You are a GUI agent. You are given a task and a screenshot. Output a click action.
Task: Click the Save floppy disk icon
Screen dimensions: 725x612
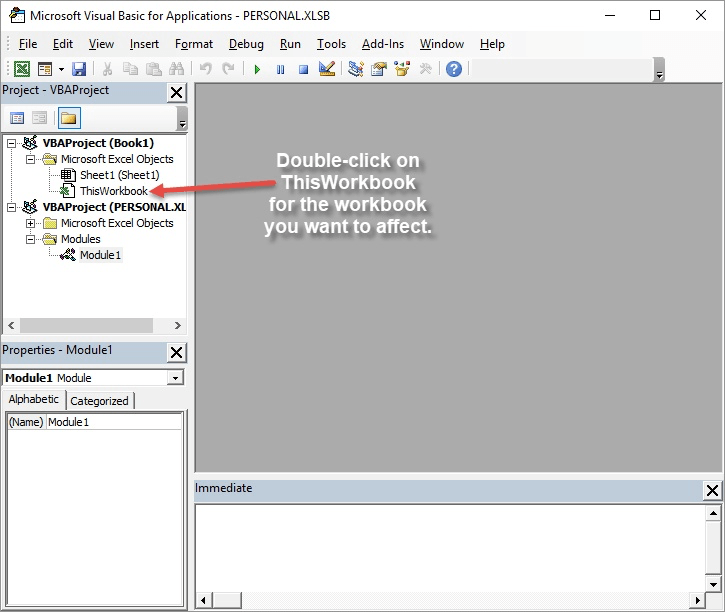(x=79, y=69)
